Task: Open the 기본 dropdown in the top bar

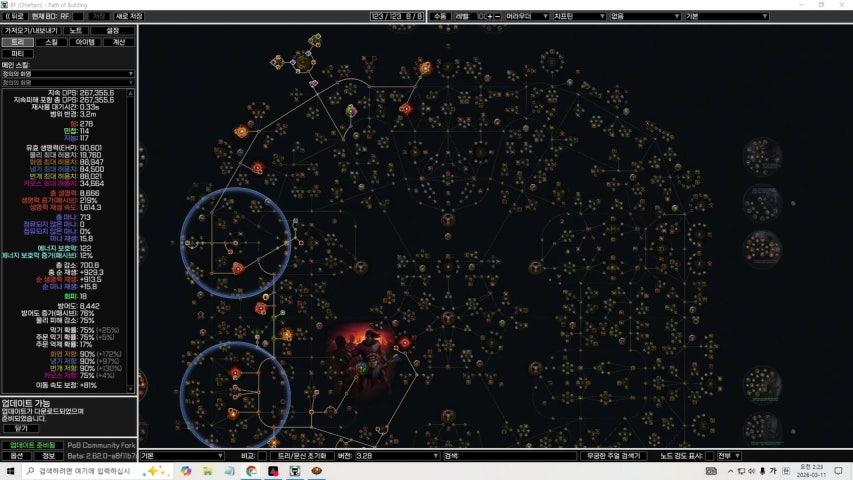Action: [x=726, y=16]
